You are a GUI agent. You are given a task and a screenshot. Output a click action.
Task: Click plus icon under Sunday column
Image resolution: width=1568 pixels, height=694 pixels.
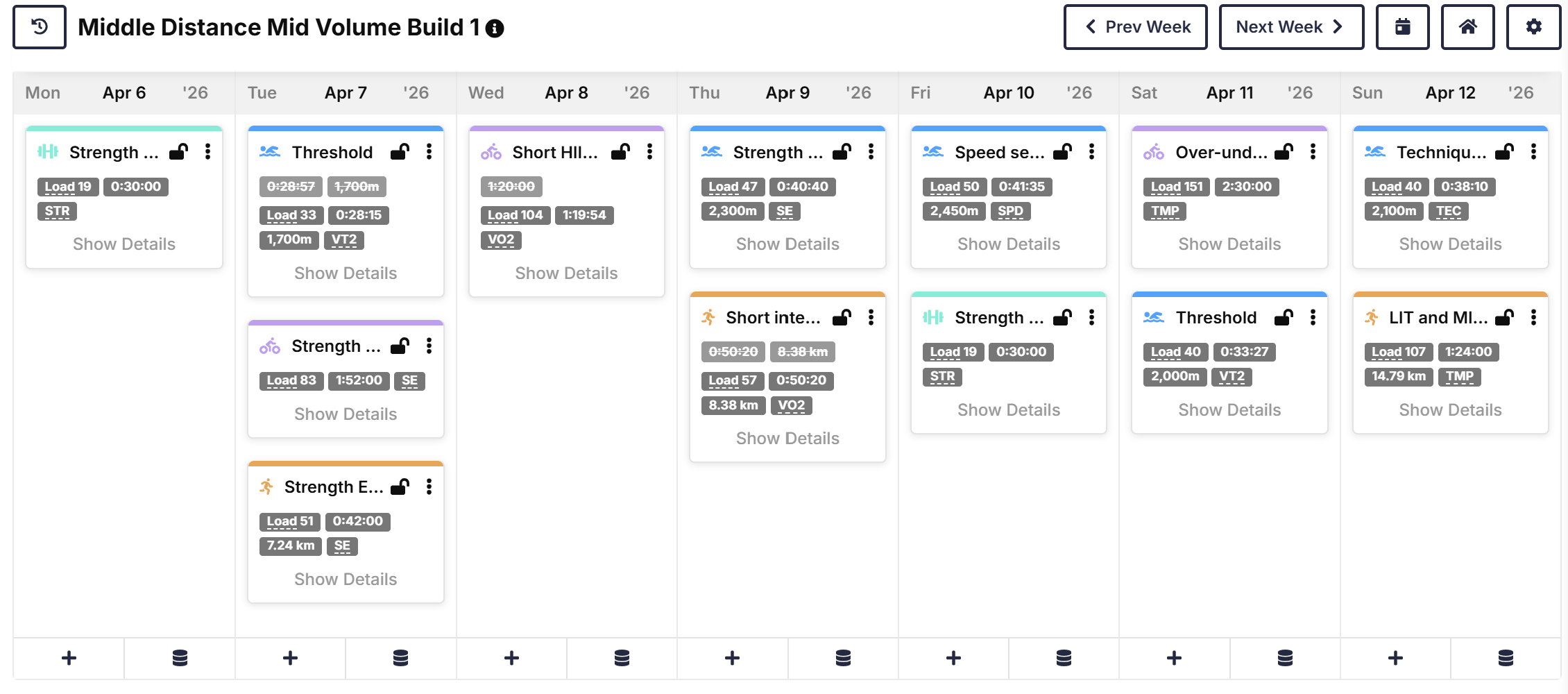[x=1395, y=658]
